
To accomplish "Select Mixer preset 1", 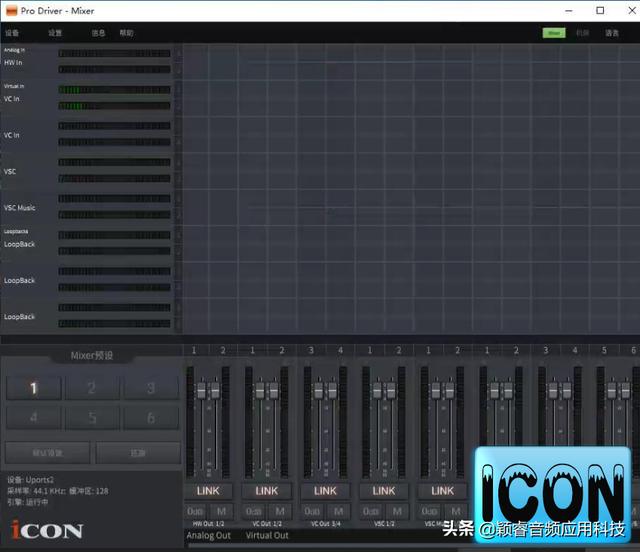I will [x=33, y=389].
